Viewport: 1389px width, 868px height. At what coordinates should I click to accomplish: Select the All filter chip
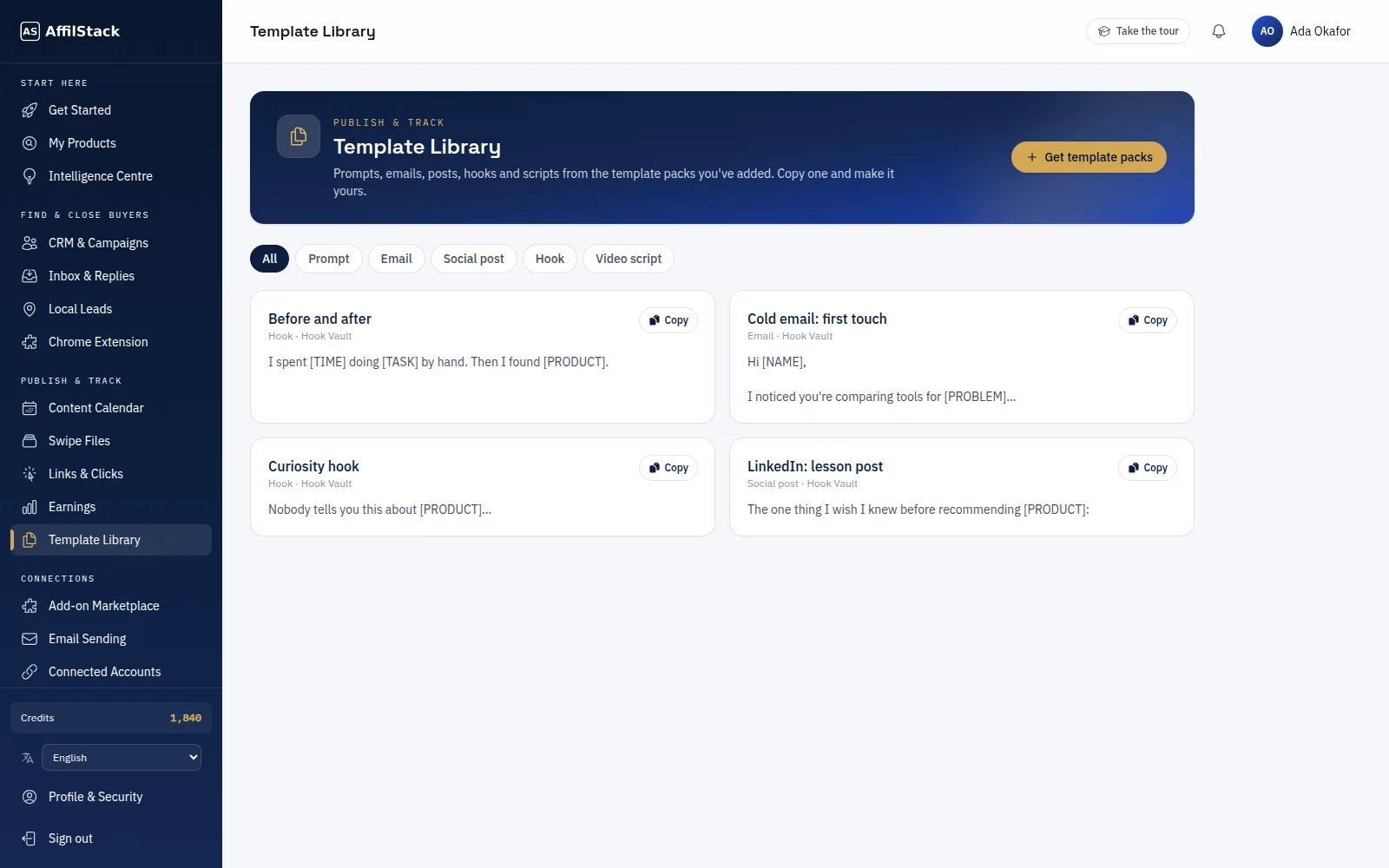(270, 259)
